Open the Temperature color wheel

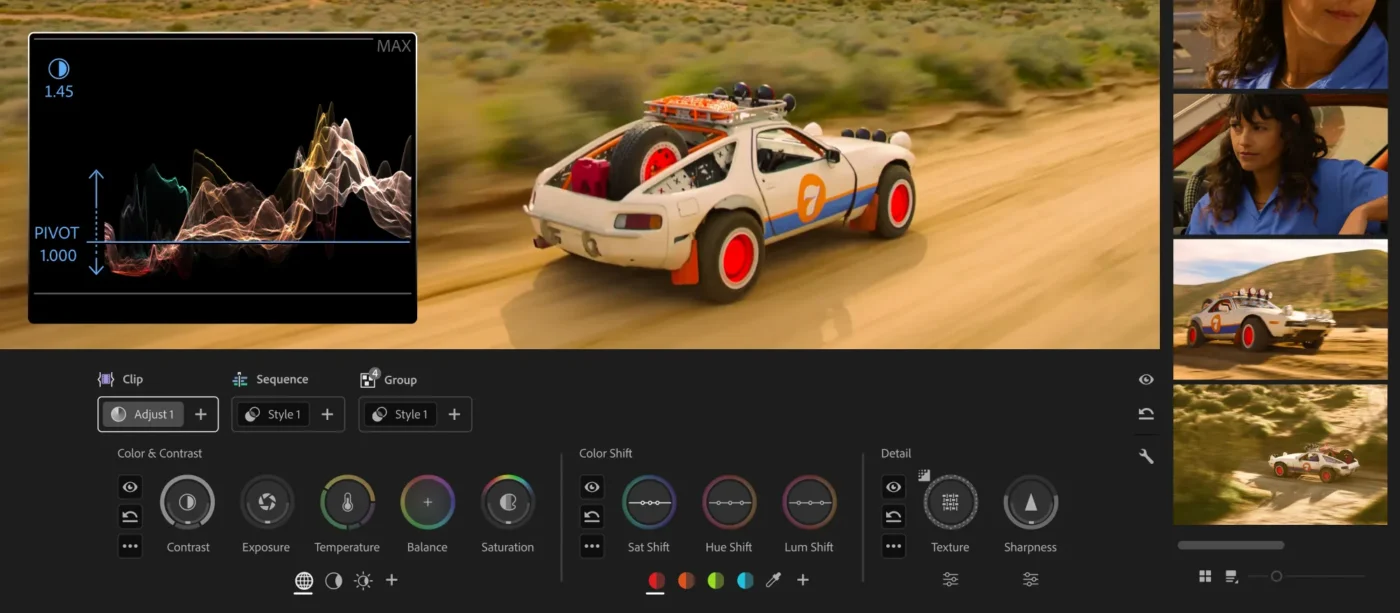347,502
